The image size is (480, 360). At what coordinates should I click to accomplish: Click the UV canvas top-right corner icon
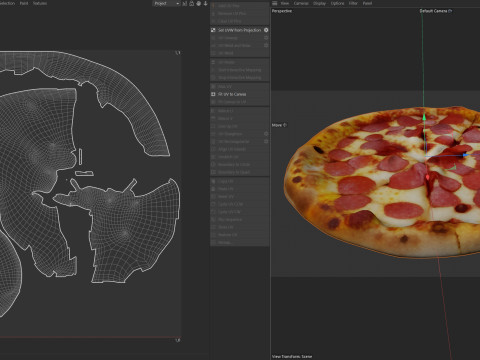178,53
